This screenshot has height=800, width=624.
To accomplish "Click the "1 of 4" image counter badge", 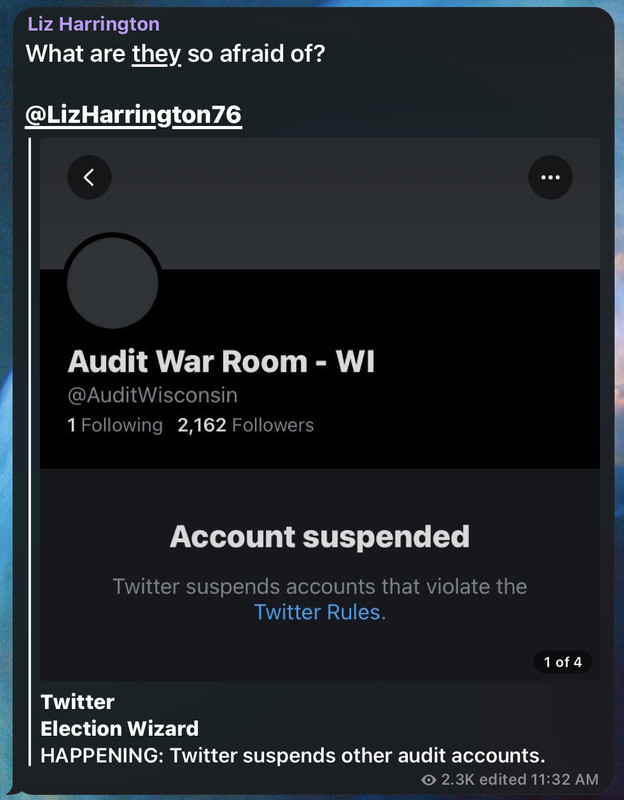I will coord(562,662).
